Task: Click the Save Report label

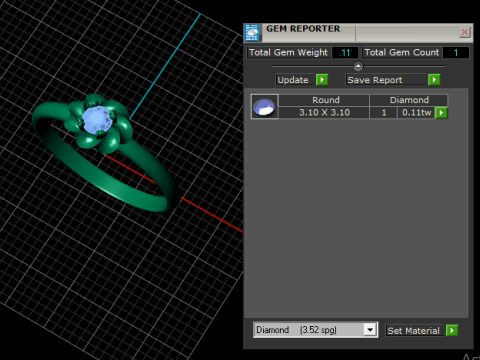Action: tap(386, 80)
